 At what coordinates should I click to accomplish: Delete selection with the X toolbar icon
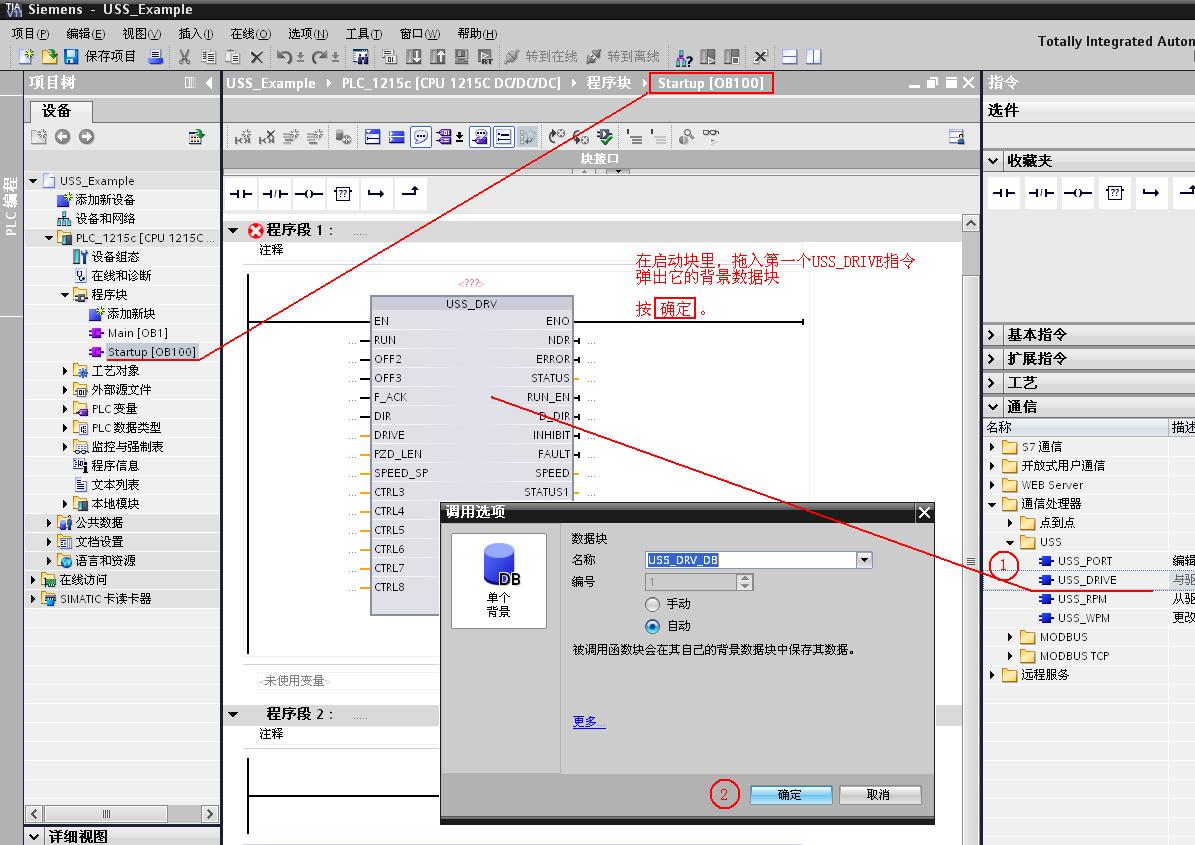pyautogui.click(x=257, y=56)
